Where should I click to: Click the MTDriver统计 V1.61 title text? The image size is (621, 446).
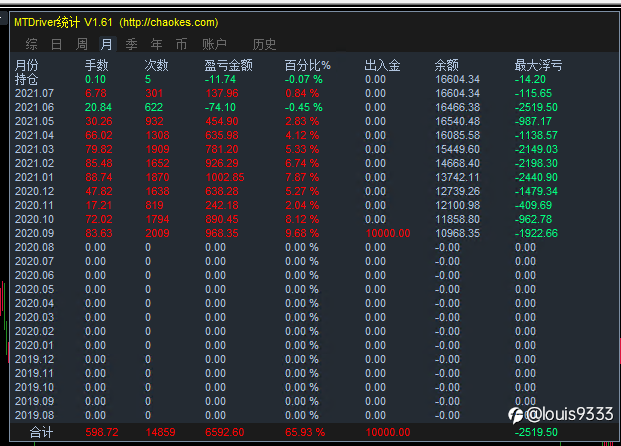pos(63,22)
